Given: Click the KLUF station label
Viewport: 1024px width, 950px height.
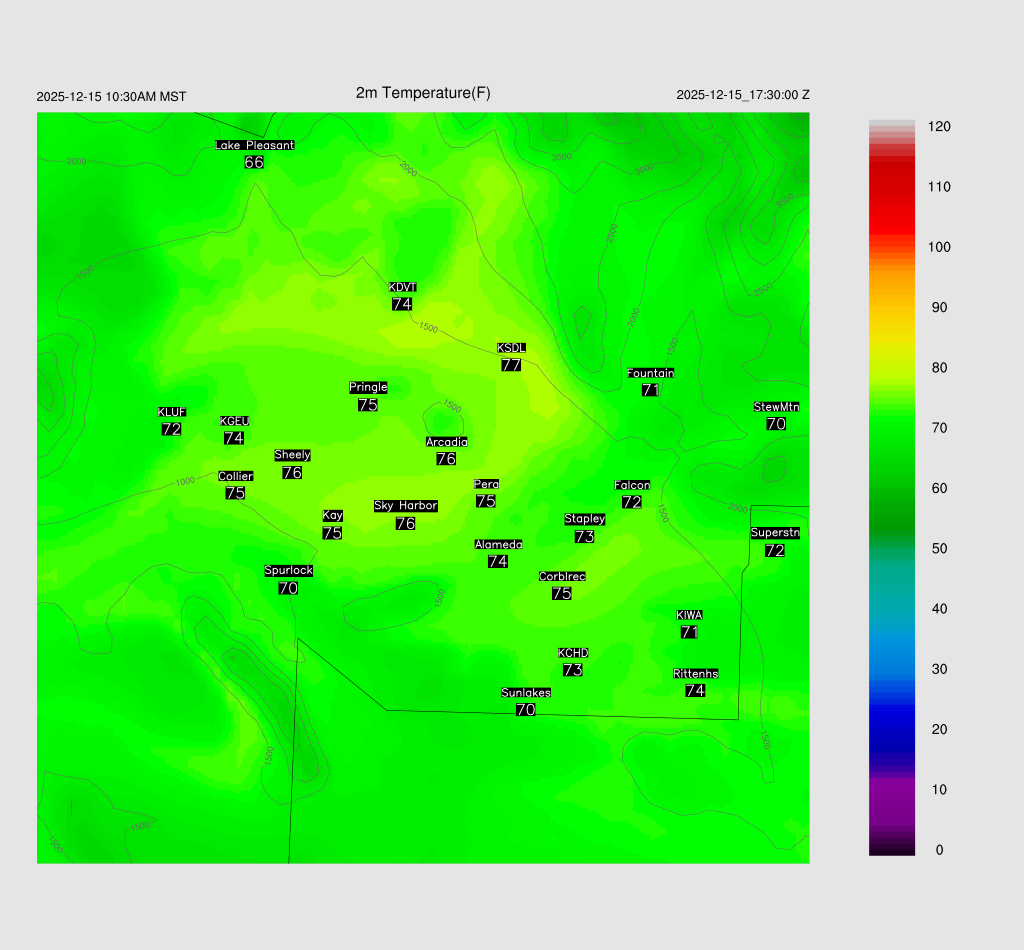Looking at the screenshot, I should [x=171, y=412].
